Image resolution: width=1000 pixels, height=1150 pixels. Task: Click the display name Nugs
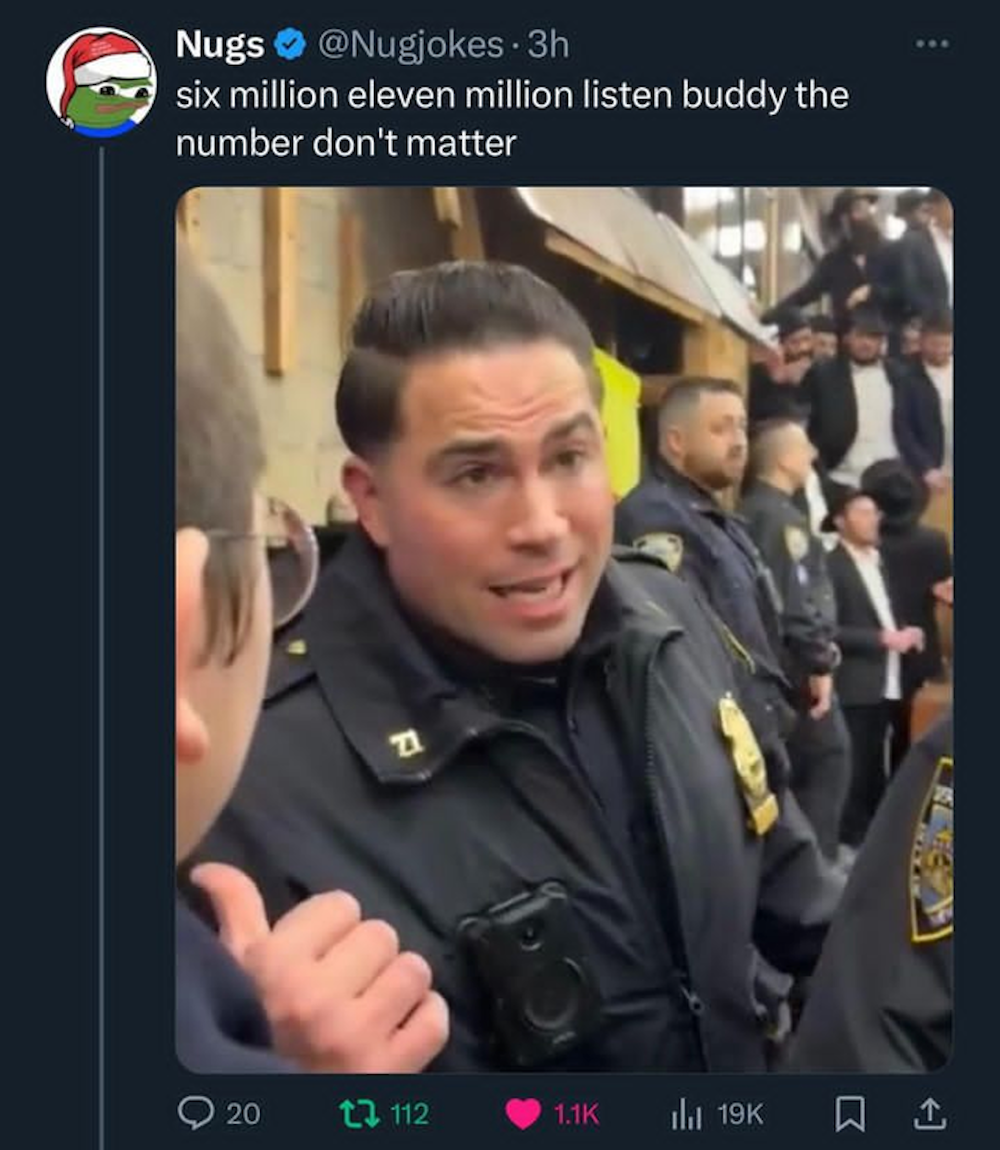220,44
